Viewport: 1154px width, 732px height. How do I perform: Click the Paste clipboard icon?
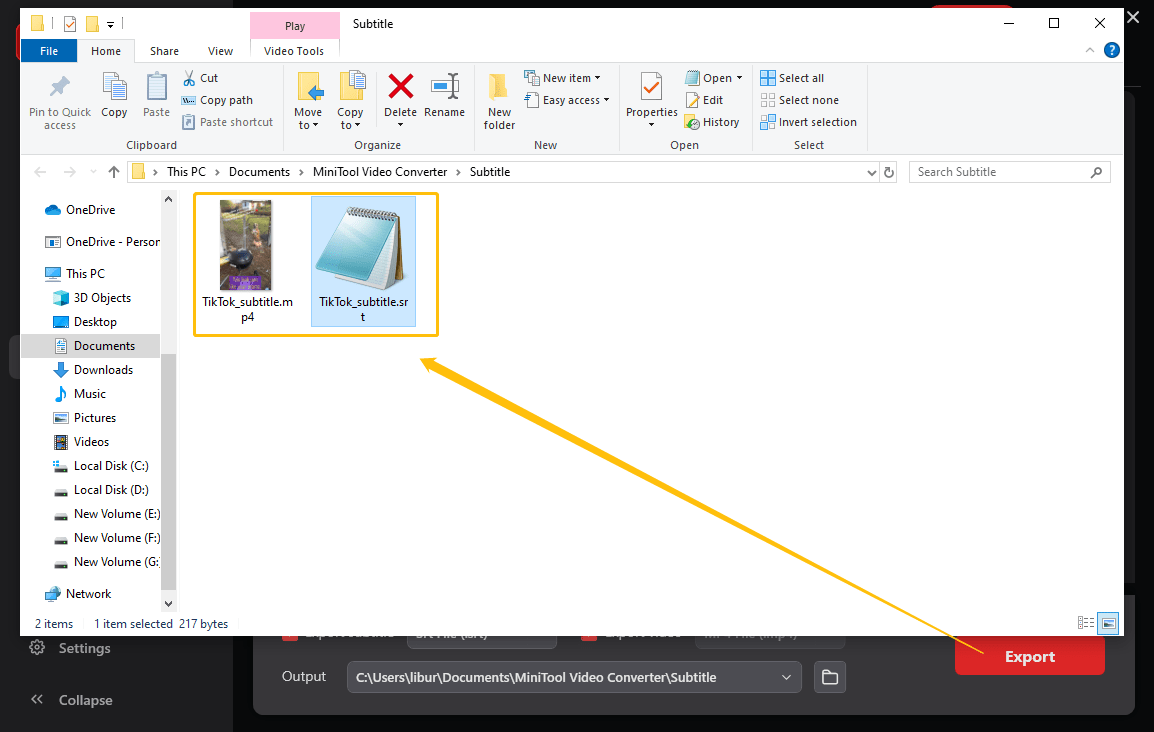tap(156, 87)
